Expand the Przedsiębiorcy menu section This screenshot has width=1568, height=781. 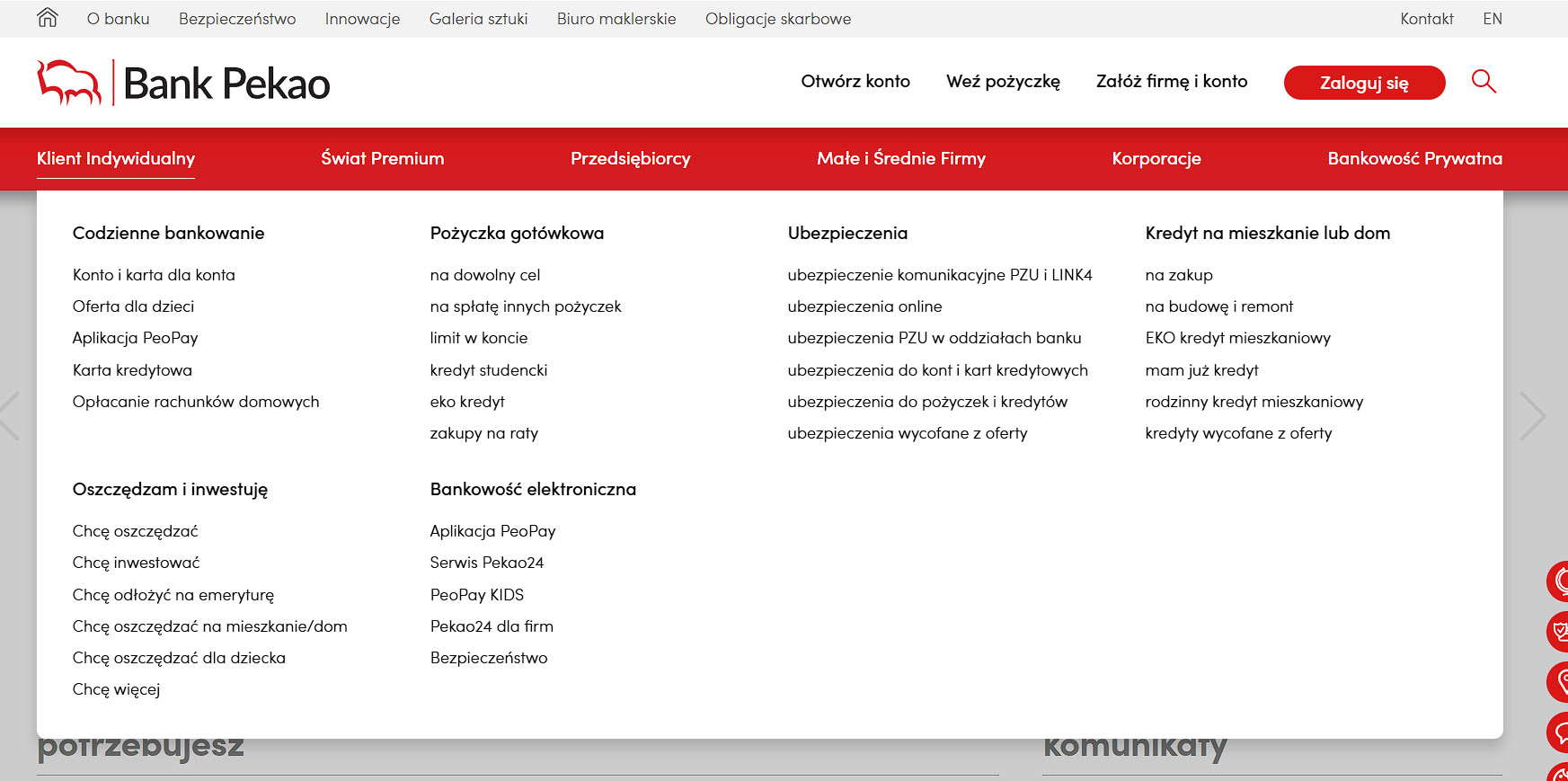tap(631, 159)
